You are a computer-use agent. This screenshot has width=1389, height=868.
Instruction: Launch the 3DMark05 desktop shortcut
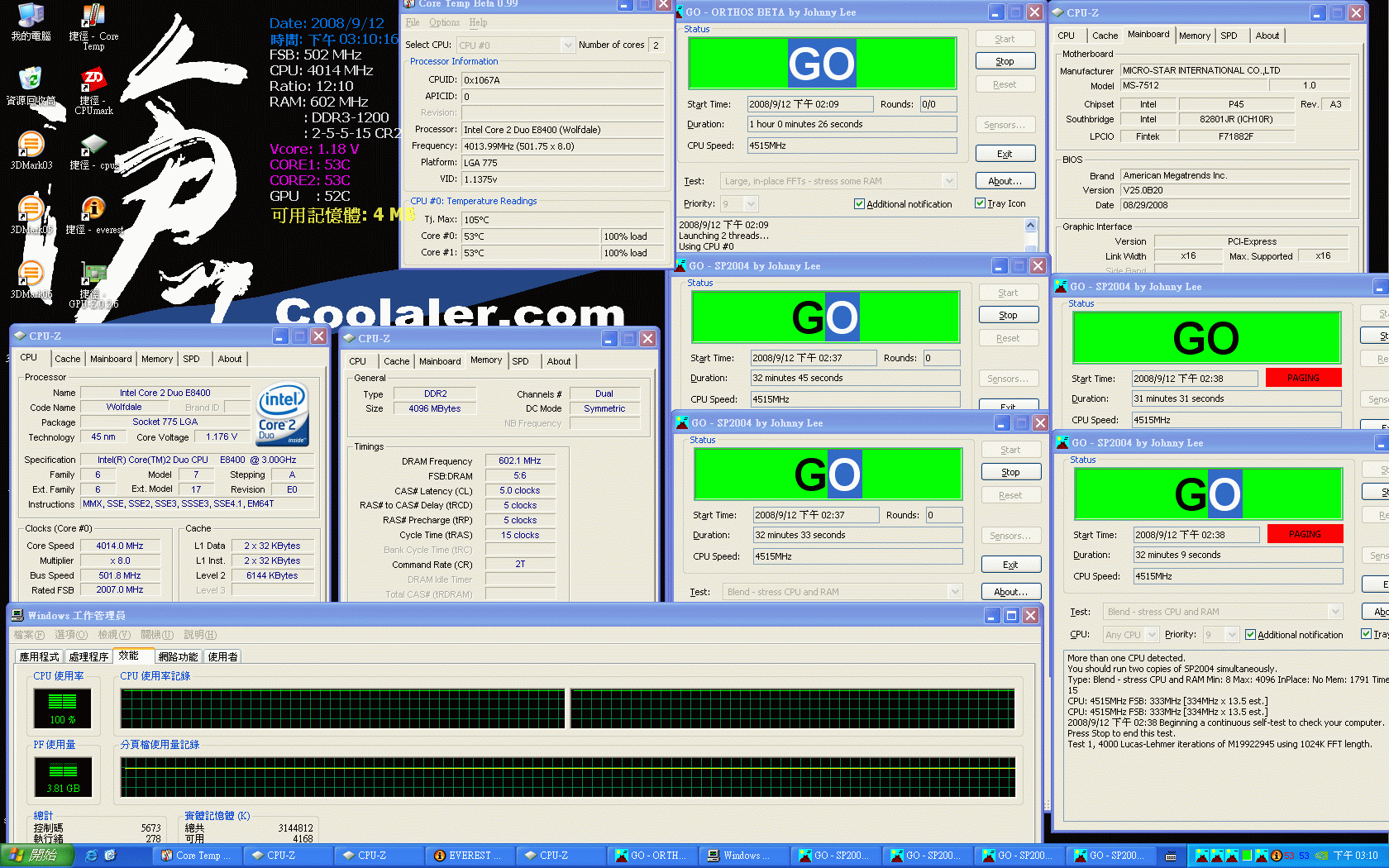(31, 215)
